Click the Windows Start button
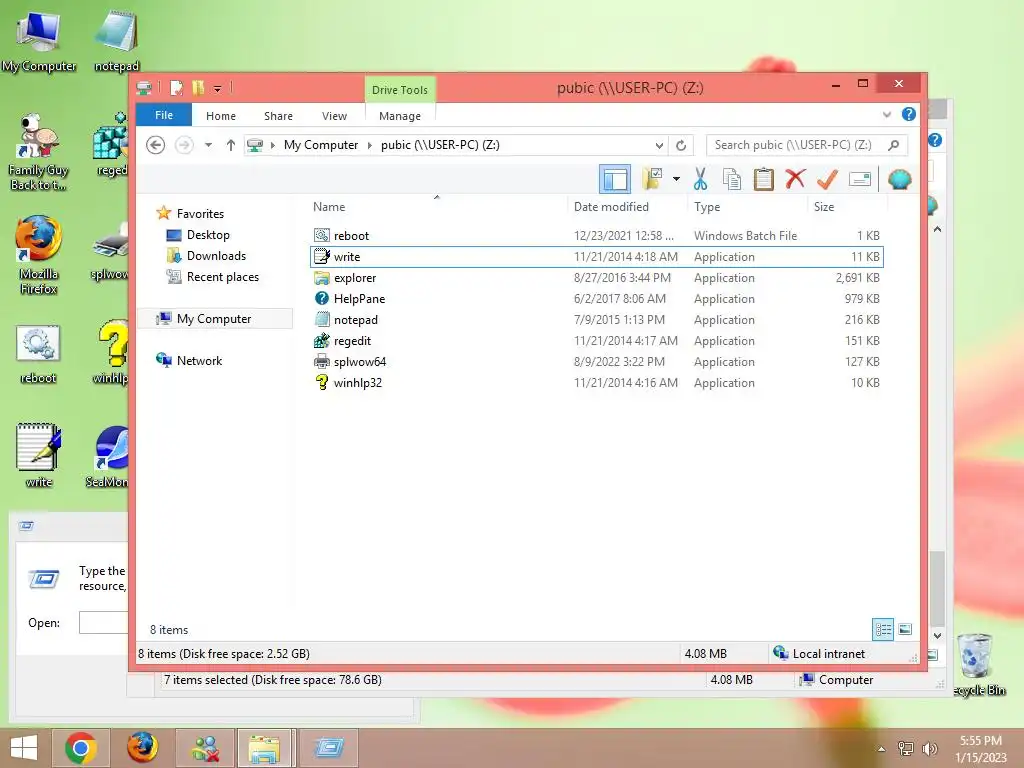This screenshot has width=1024, height=768. pyautogui.click(x=24, y=748)
